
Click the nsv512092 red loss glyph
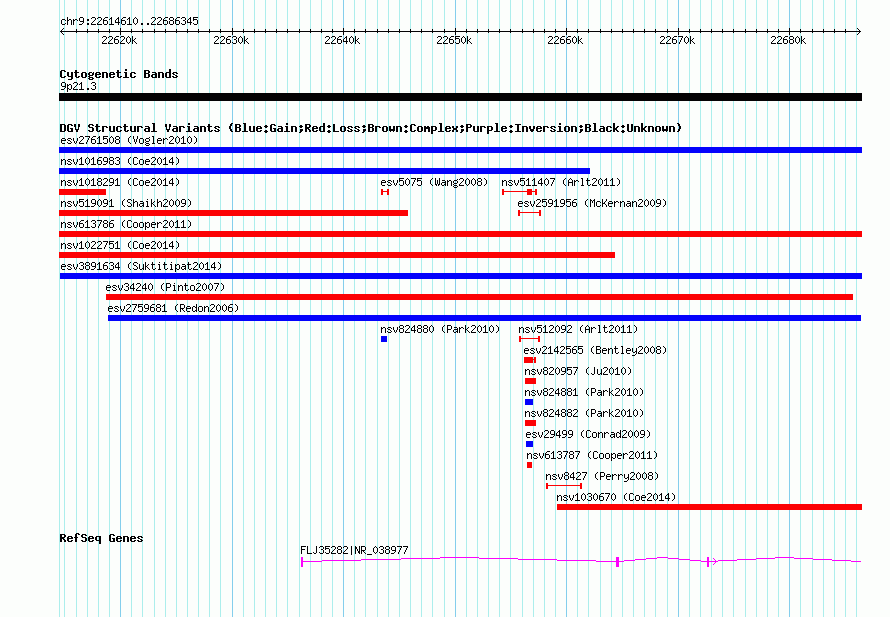pyautogui.click(x=530, y=339)
